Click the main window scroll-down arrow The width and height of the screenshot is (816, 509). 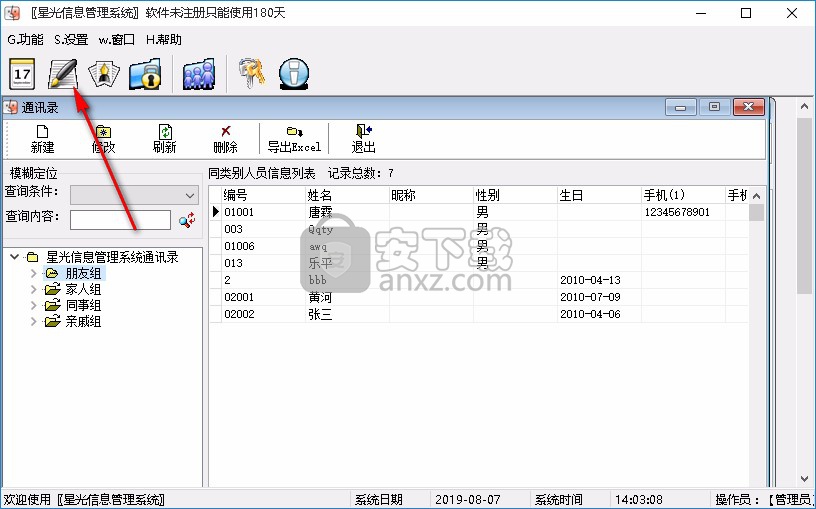(x=804, y=479)
